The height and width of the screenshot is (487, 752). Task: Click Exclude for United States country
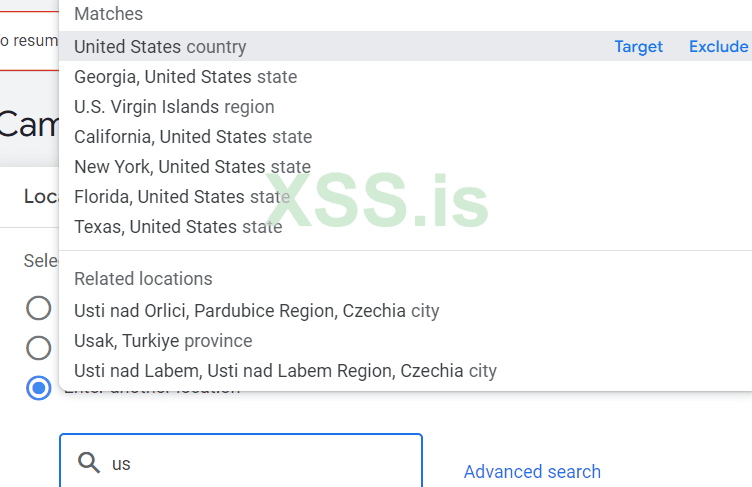[x=718, y=47]
